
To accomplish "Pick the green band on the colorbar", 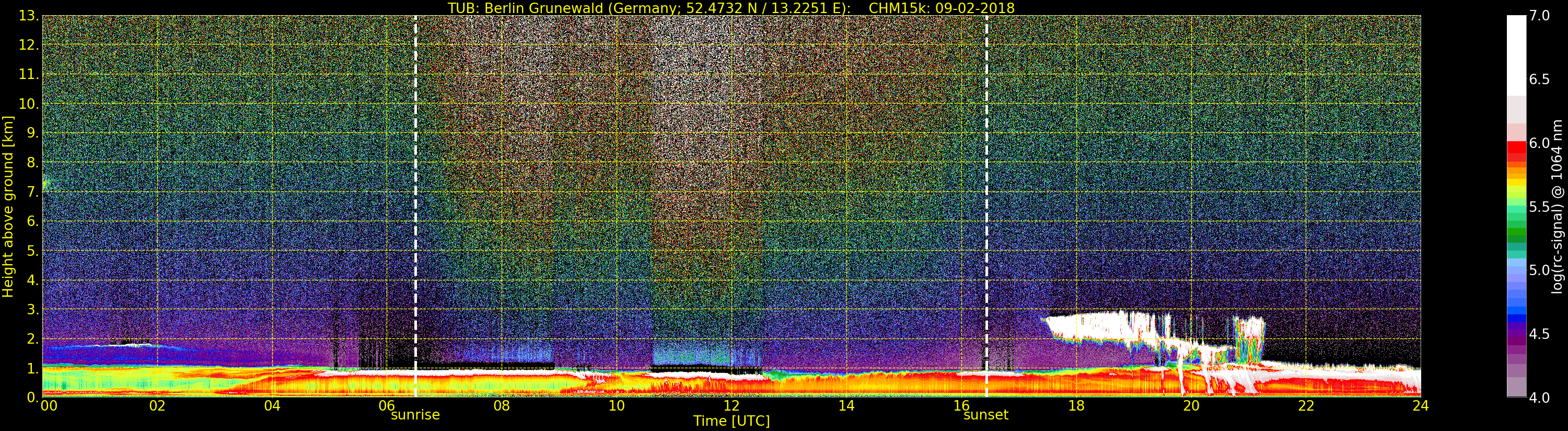I will click(x=1516, y=233).
